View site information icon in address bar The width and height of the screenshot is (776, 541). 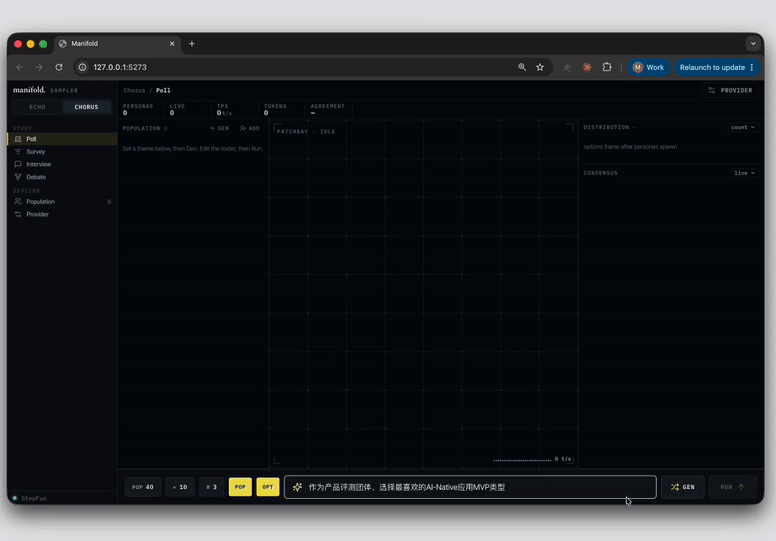tap(83, 67)
